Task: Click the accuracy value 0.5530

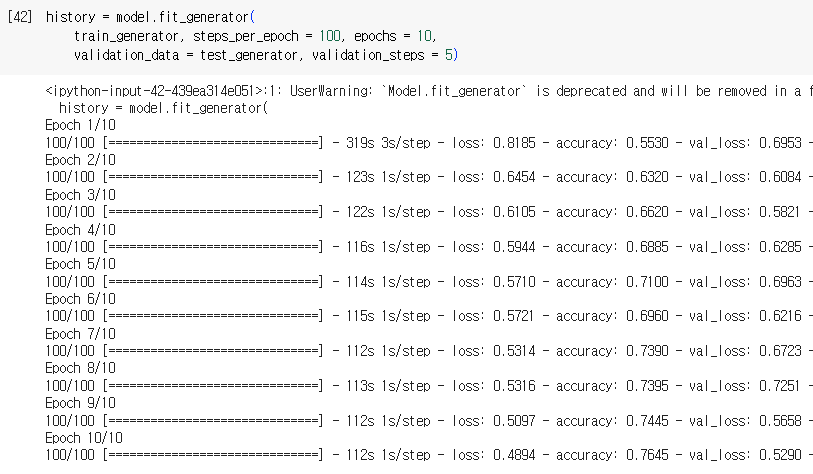Action: [x=647, y=143]
